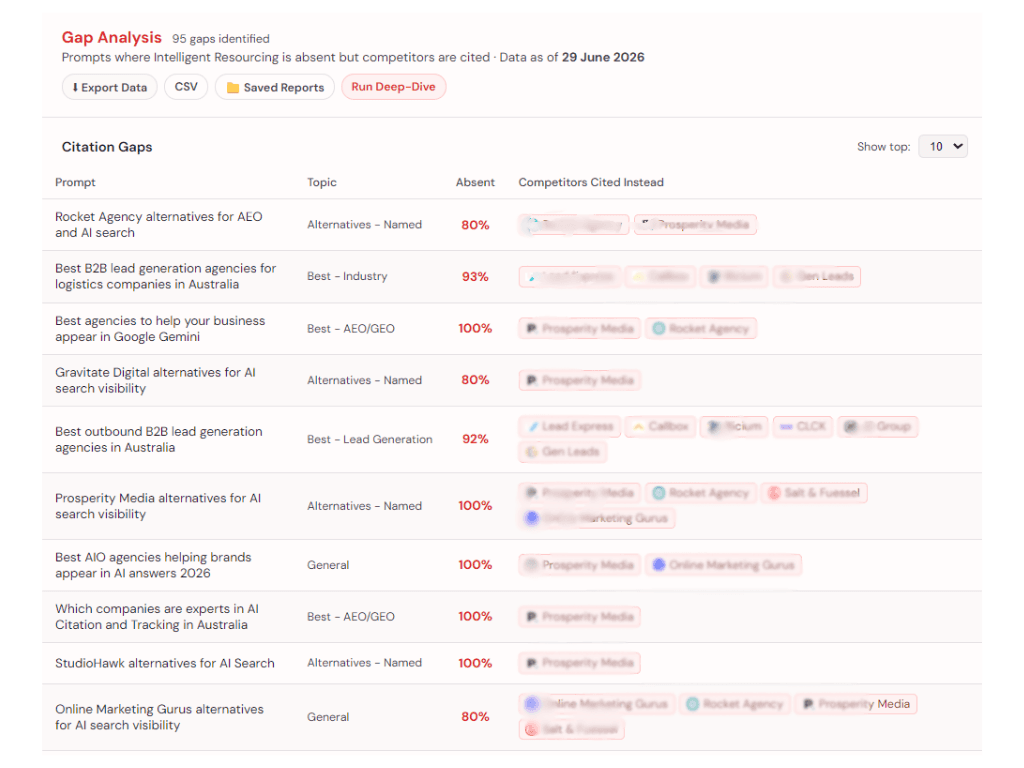Open the Show top dropdown

click(943, 146)
